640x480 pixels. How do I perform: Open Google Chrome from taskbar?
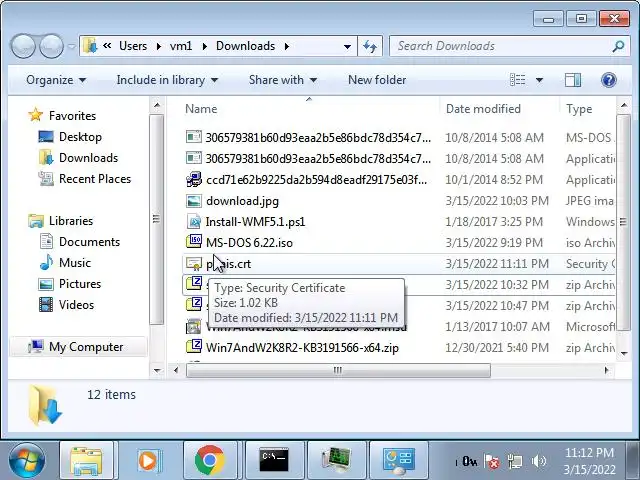pos(210,460)
